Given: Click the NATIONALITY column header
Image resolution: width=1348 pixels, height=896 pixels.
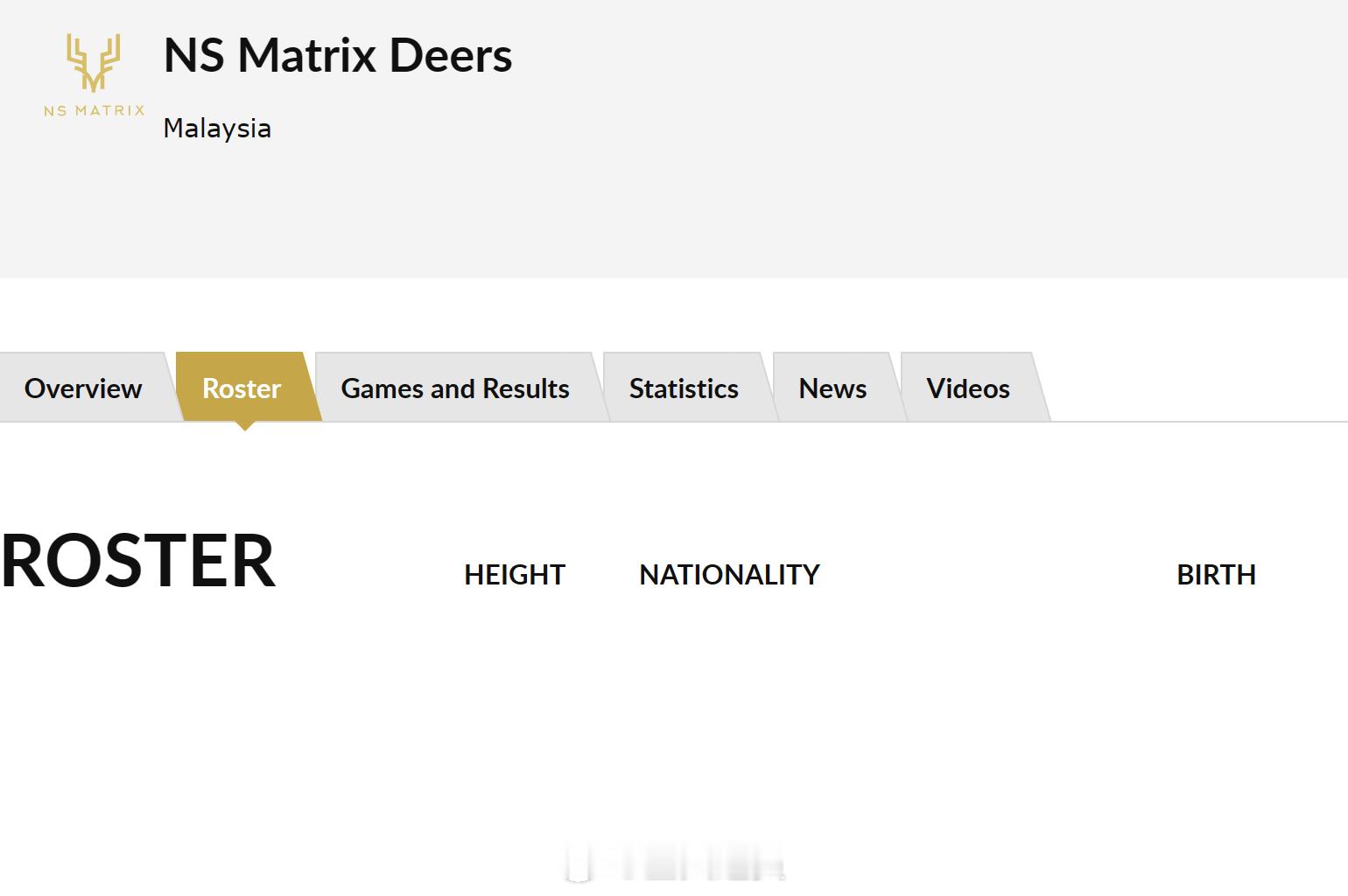Looking at the screenshot, I should point(729,575).
